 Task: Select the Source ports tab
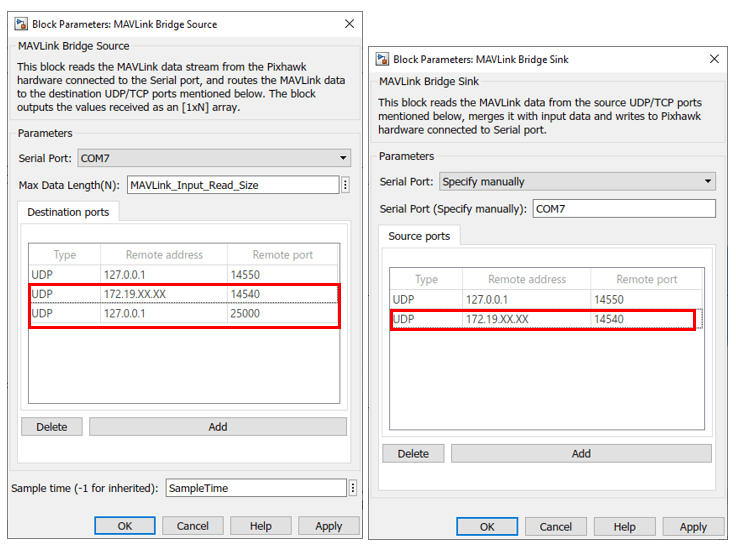(419, 236)
